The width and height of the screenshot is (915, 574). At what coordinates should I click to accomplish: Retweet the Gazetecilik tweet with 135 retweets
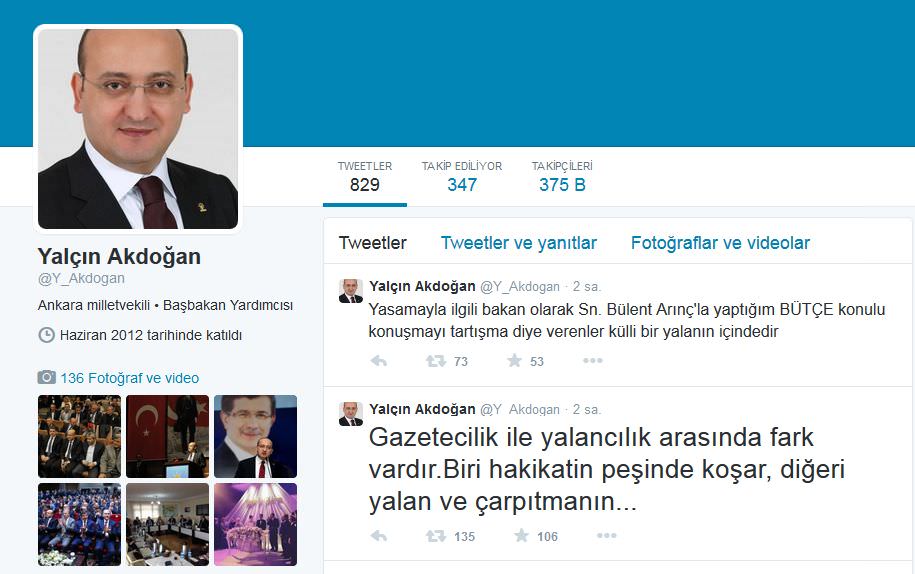[436, 536]
